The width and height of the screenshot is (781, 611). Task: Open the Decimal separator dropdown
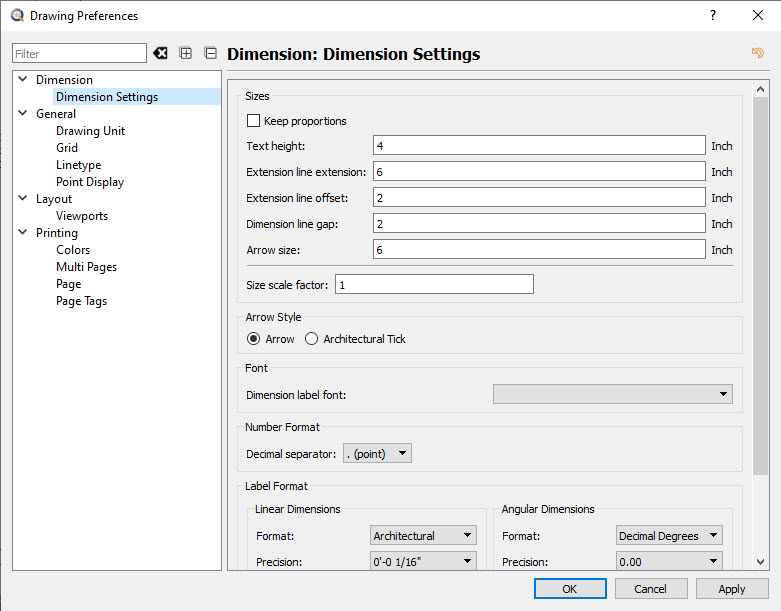377,454
